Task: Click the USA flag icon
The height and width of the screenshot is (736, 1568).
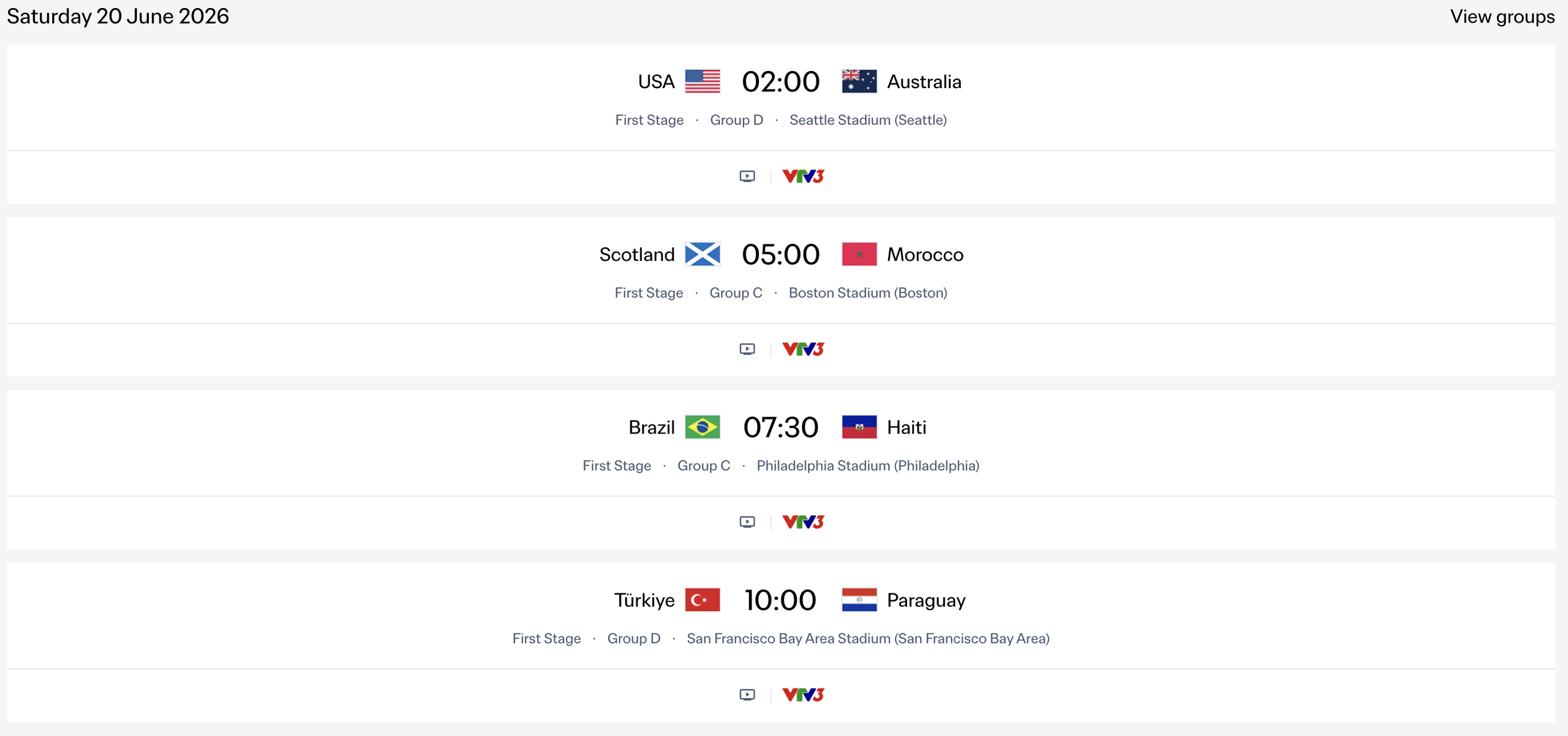Action: click(x=702, y=80)
